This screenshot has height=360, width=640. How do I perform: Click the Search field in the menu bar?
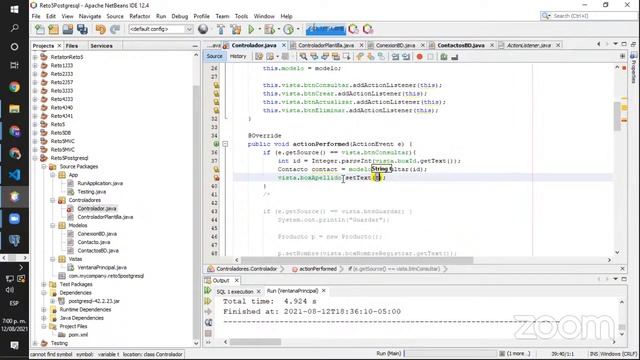[589, 16]
